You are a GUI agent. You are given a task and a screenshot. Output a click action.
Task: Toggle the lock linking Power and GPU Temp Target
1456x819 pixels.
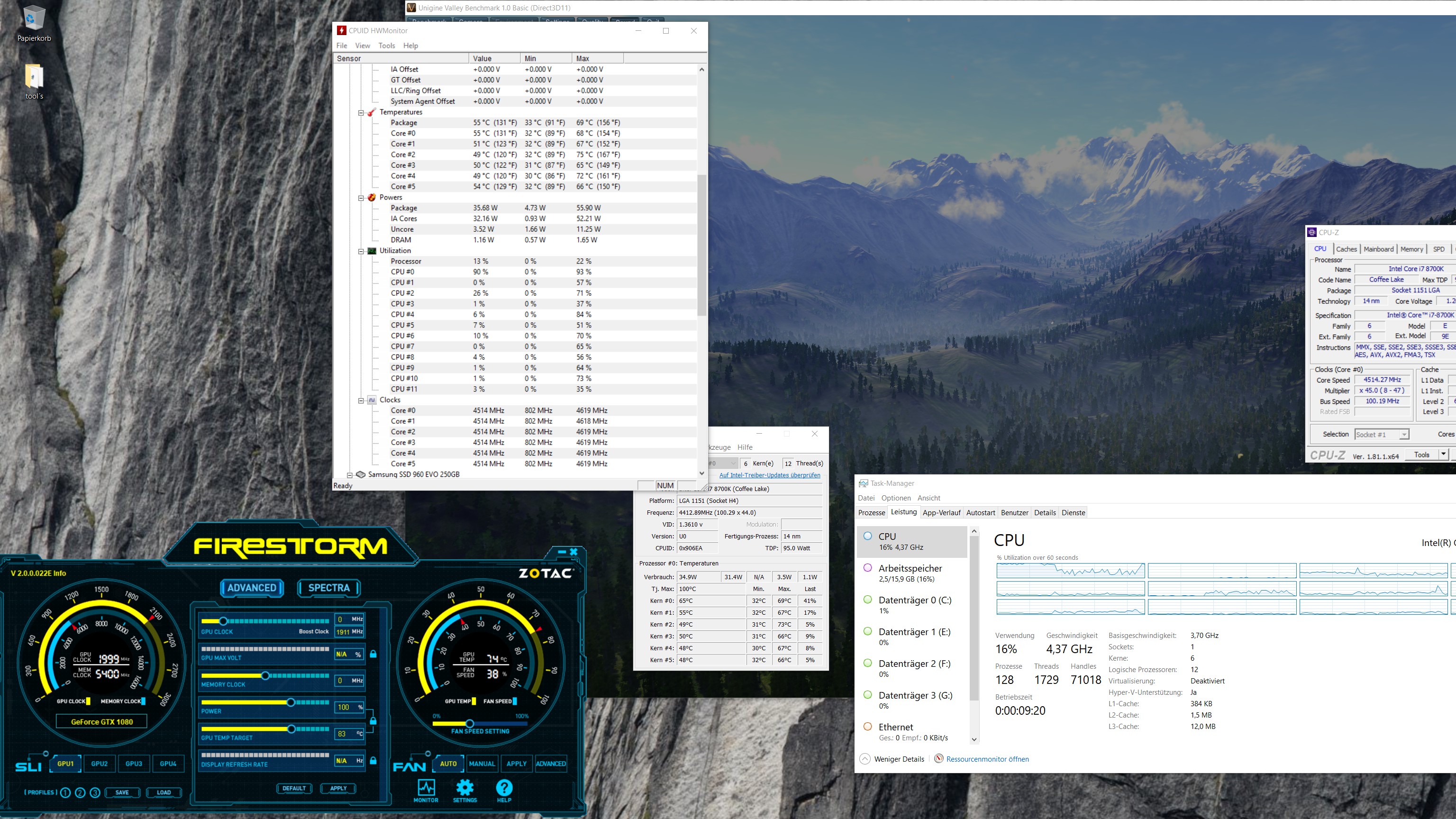(x=373, y=721)
